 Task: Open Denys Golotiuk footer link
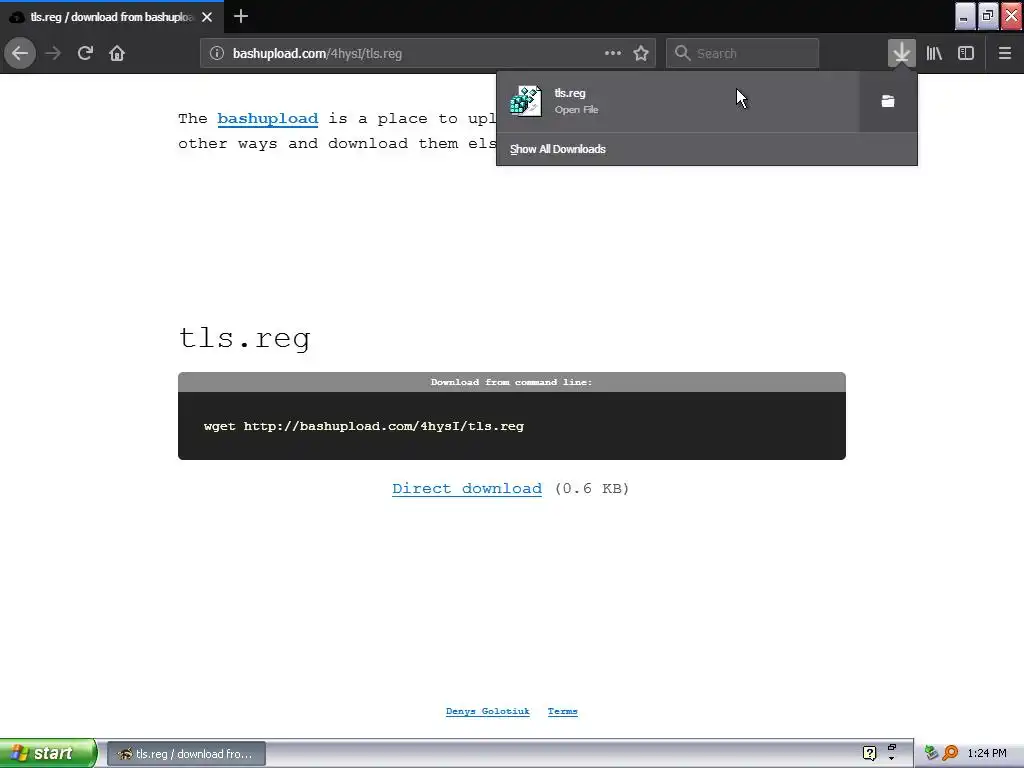coord(488,711)
